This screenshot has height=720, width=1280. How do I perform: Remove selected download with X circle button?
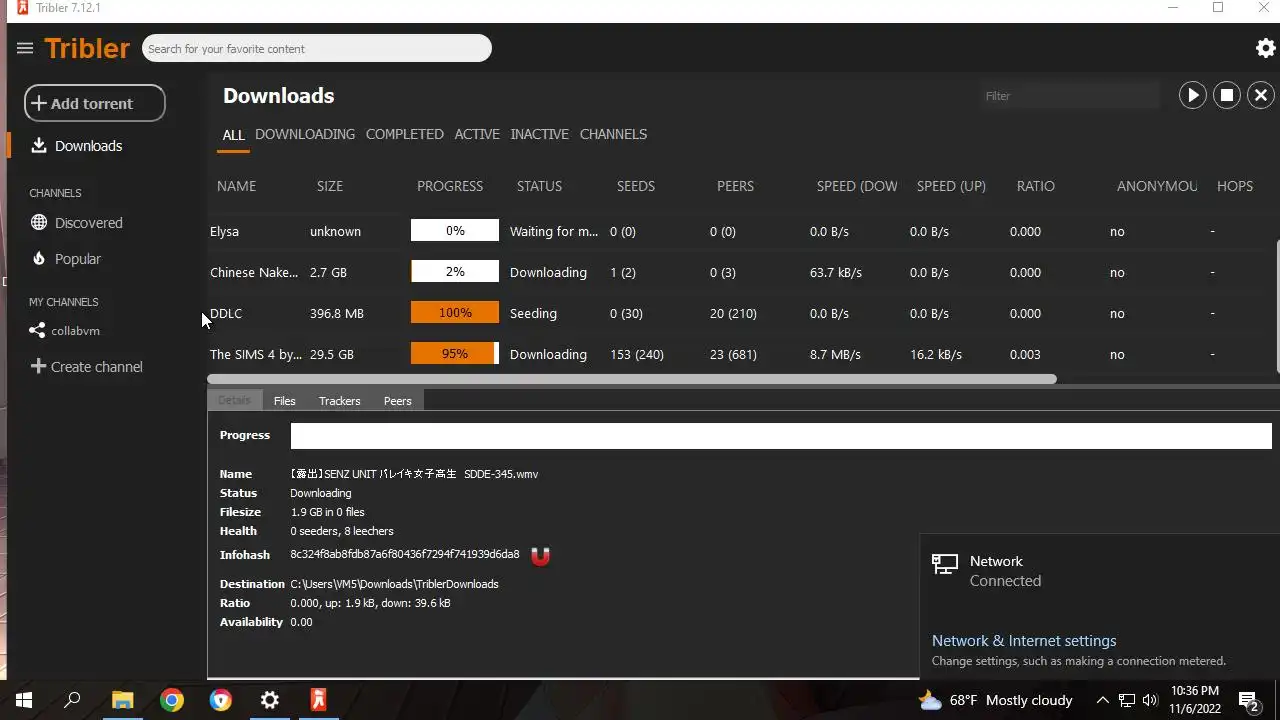[1261, 95]
